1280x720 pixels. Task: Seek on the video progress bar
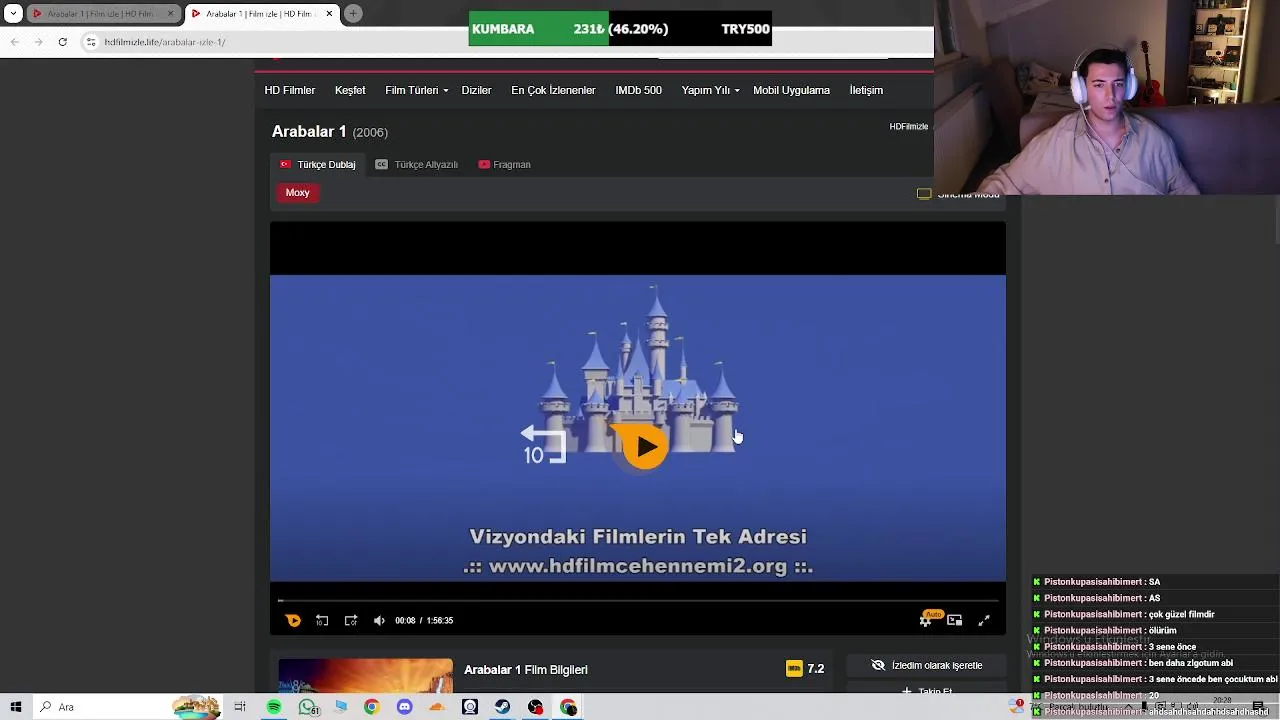coord(638,600)
